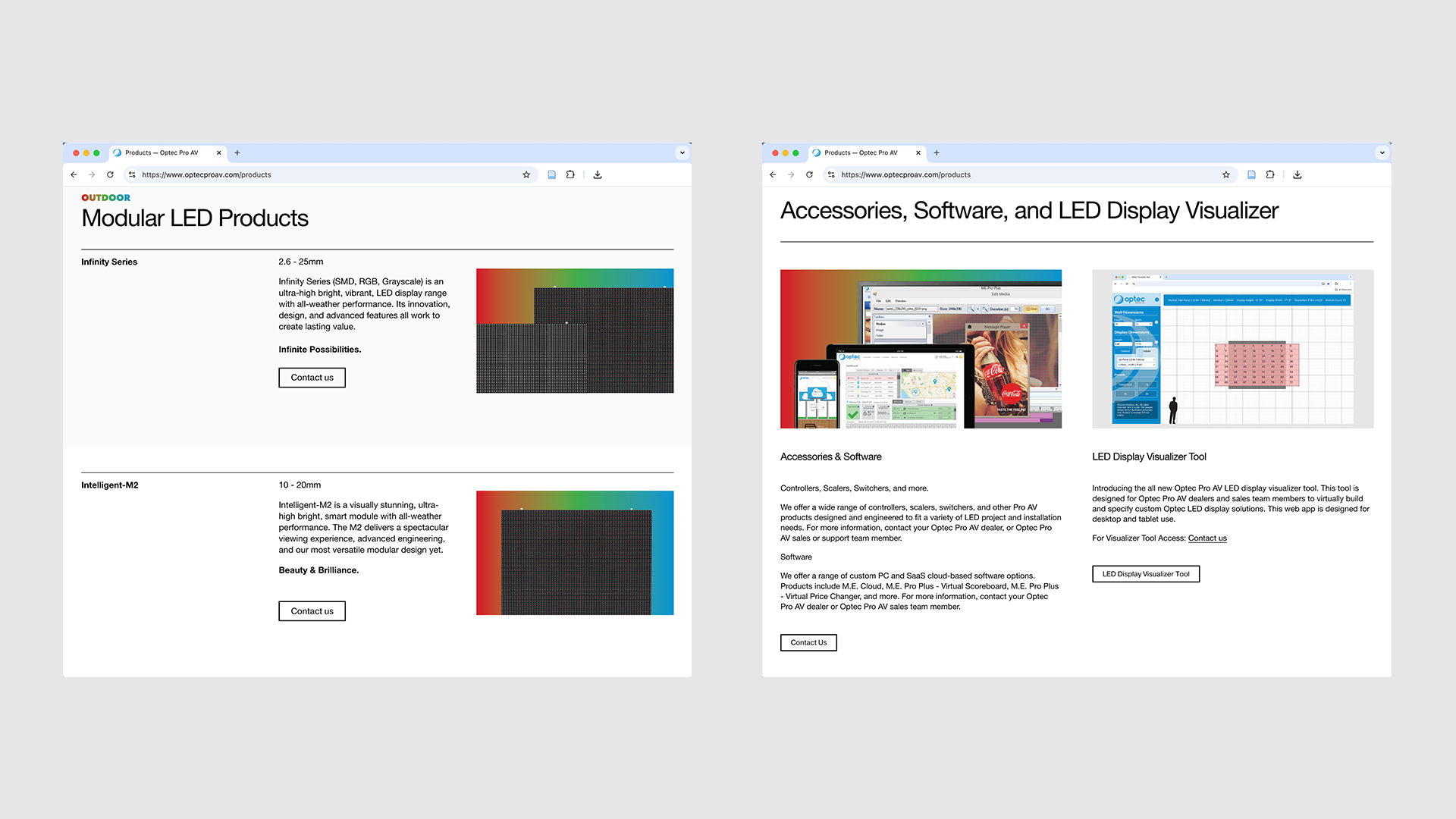Bookmark the page with the star in right browser
The width and height of the screenshot is (1456, 819).
coord(1226,174)
